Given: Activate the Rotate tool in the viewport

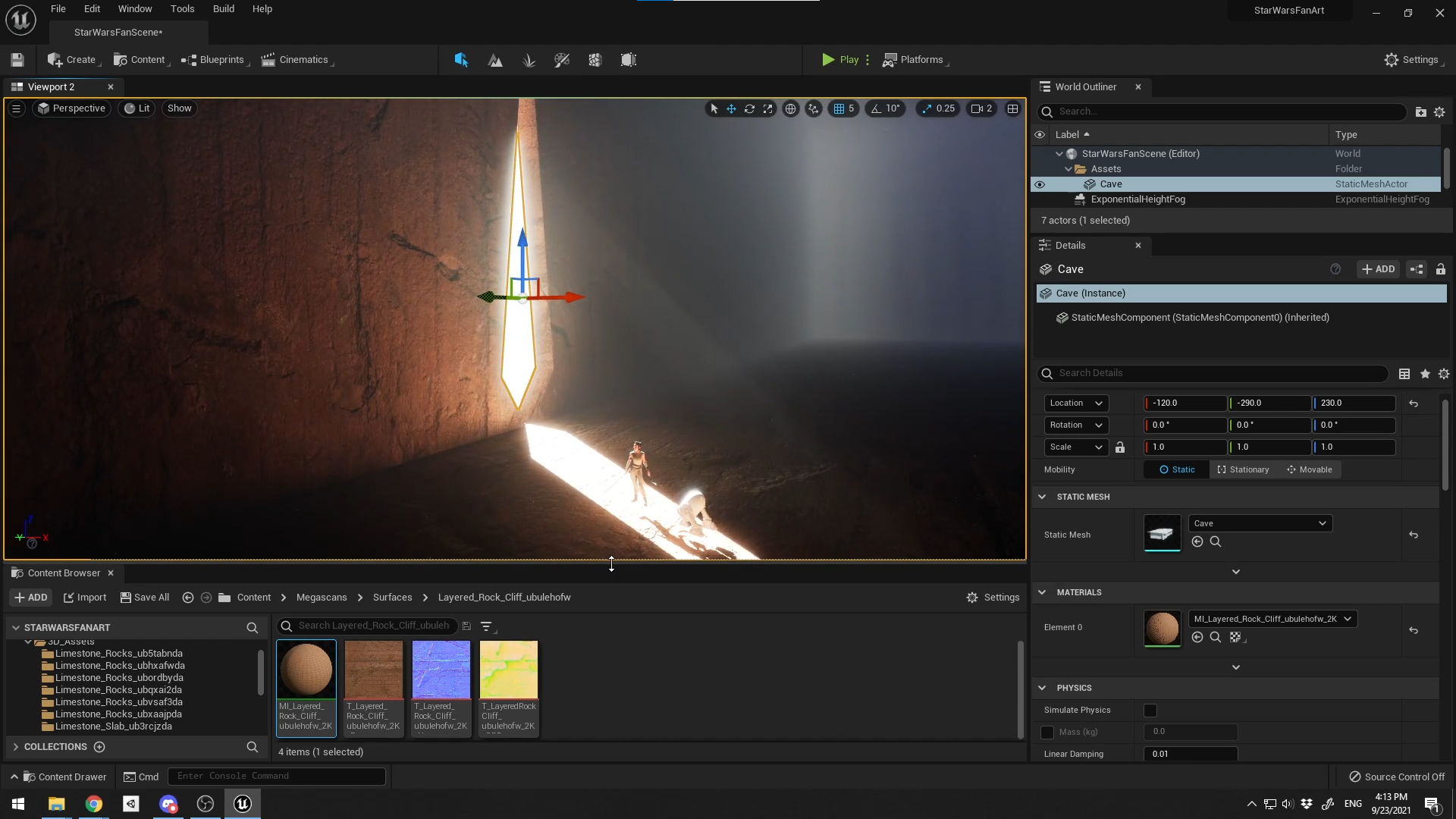Looking at the screenshot, I should 749,108.
